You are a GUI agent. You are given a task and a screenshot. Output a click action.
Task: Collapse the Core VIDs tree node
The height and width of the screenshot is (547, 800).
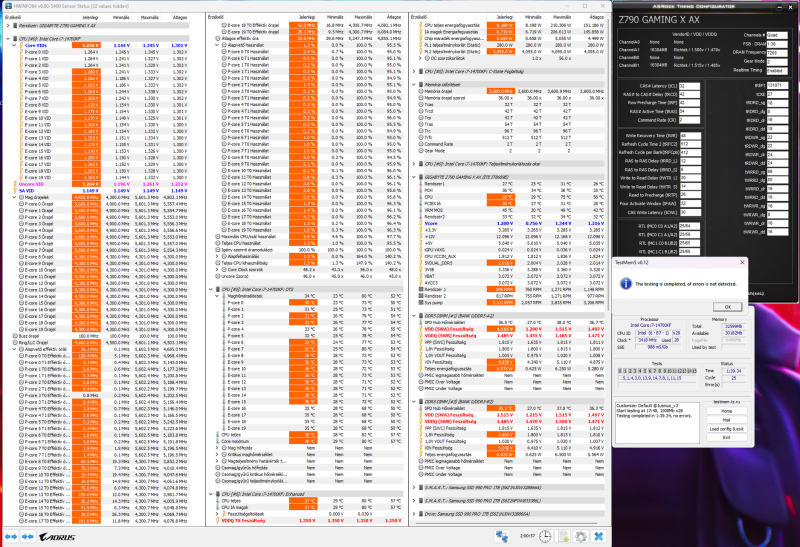[x=14, y=45]
